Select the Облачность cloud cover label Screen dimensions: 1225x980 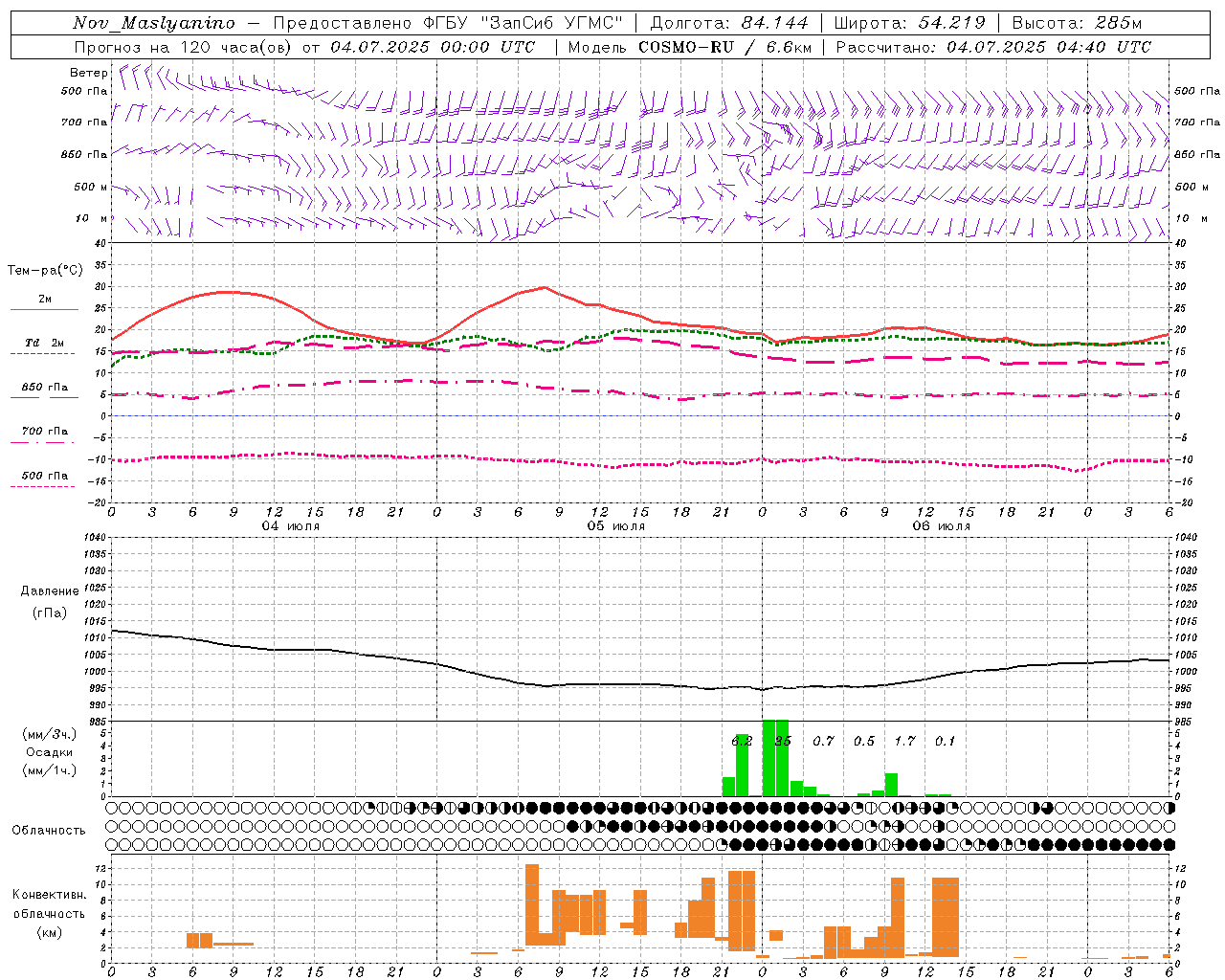tap(49, 831)
